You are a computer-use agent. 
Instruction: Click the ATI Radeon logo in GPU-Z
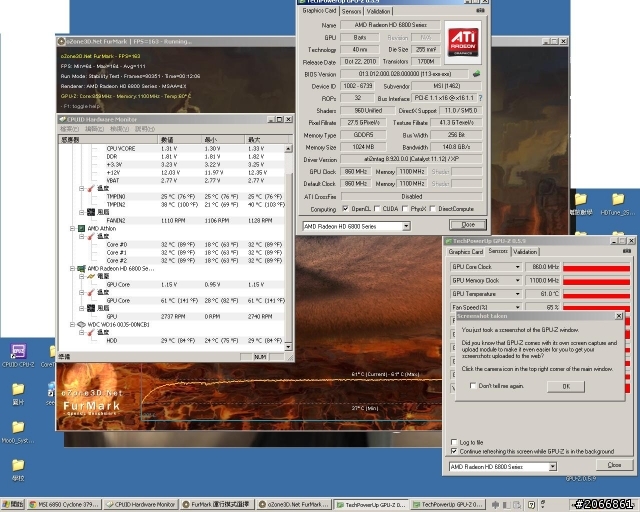pyautogui.click(x=463, y=42)
